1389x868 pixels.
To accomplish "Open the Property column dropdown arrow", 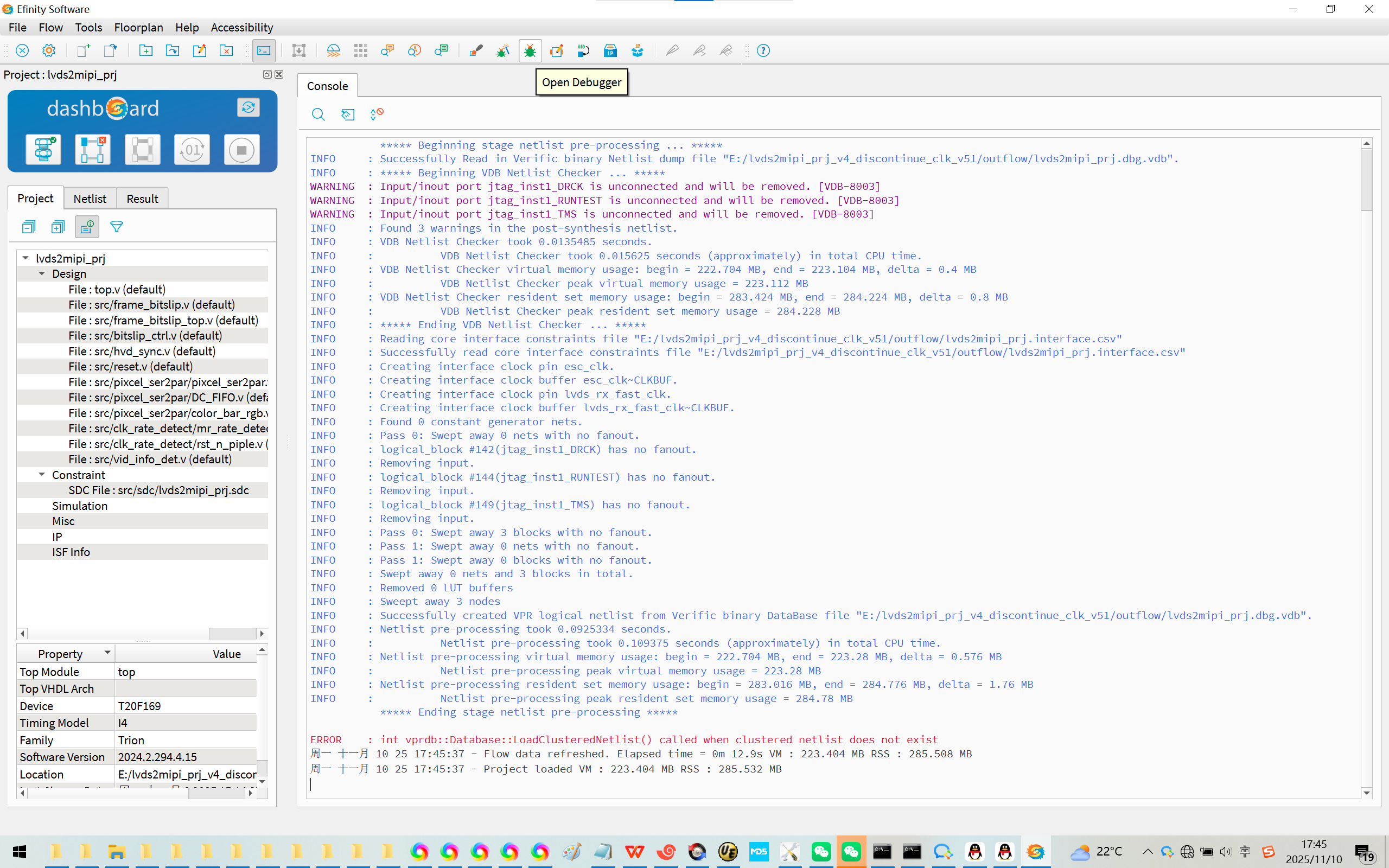I will (107, 653).
